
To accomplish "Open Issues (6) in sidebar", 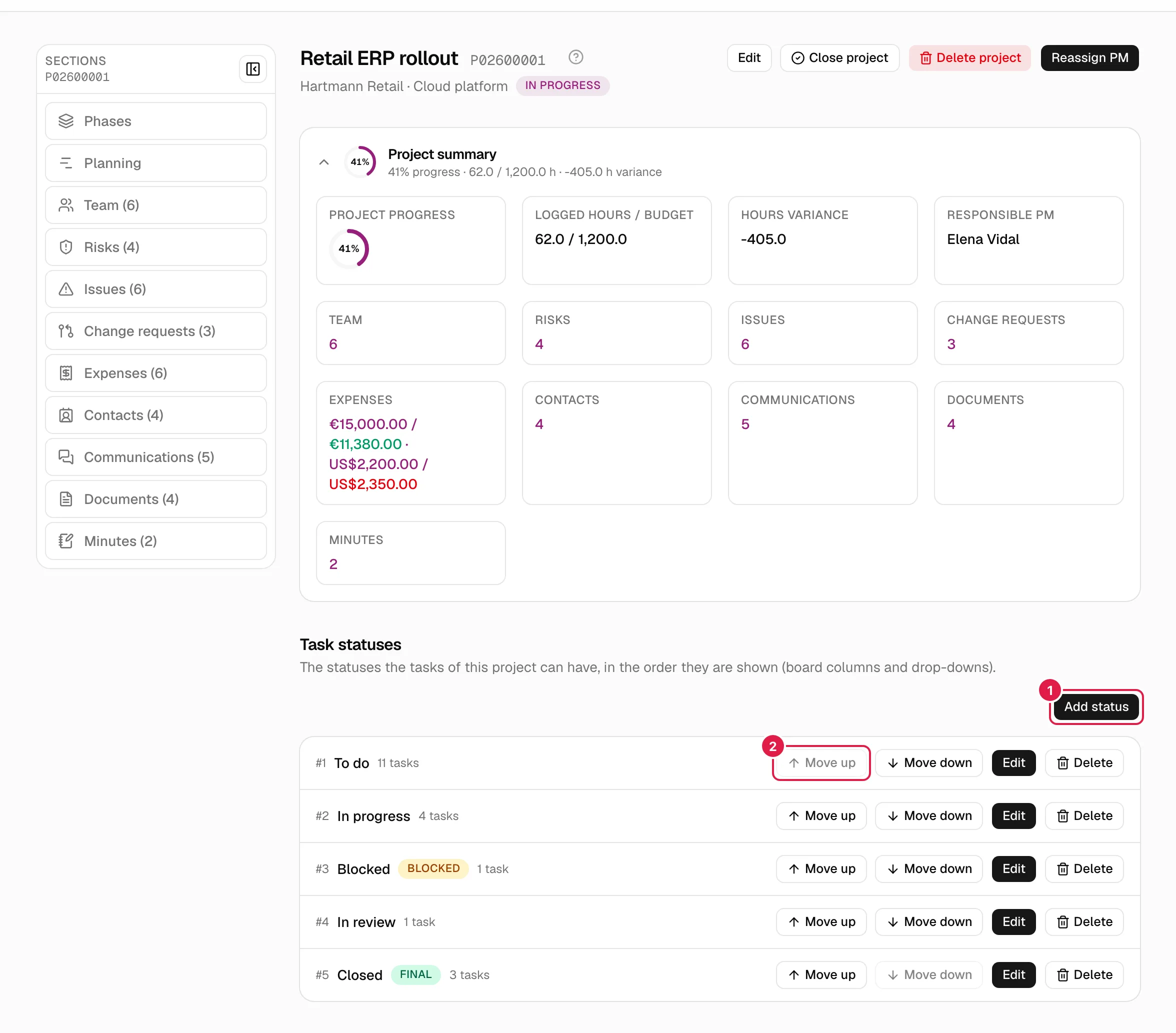I will click(x=156, y=289).
